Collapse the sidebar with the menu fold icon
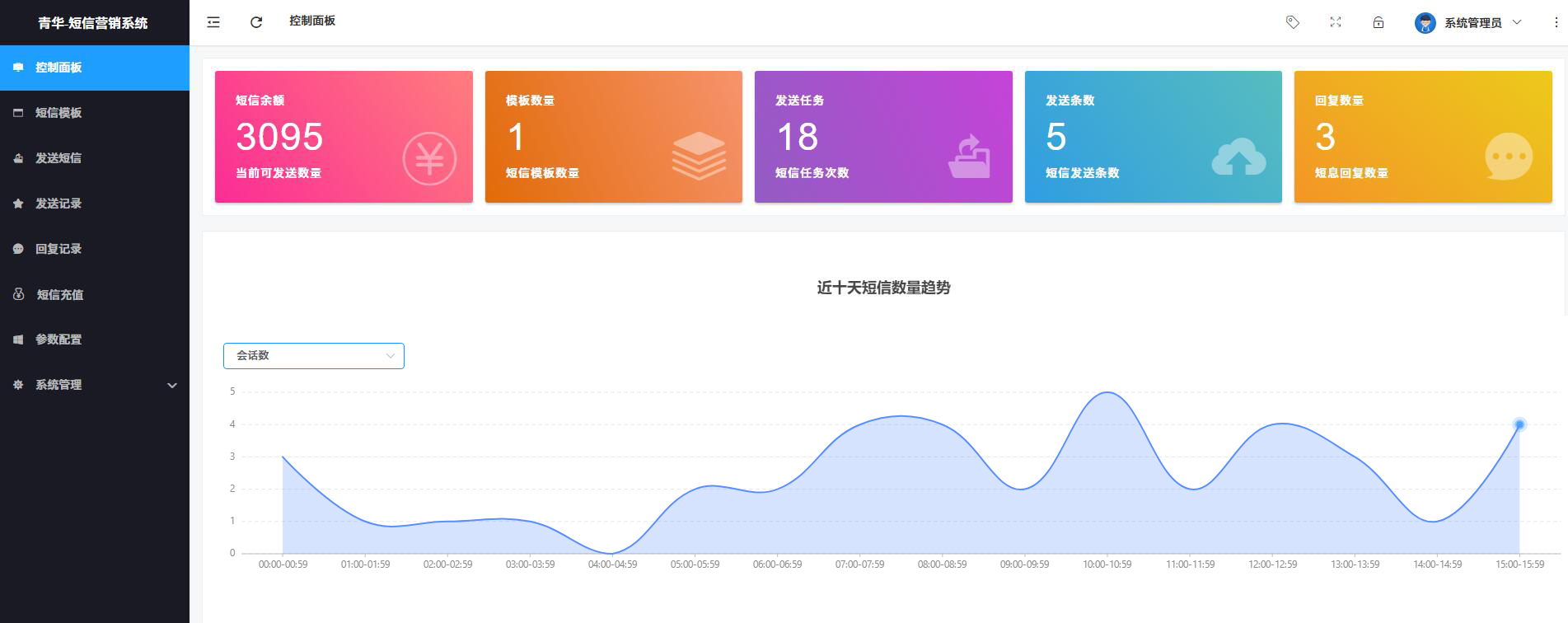The height and width of the screenshot is (623, 1568). (213, 22)
